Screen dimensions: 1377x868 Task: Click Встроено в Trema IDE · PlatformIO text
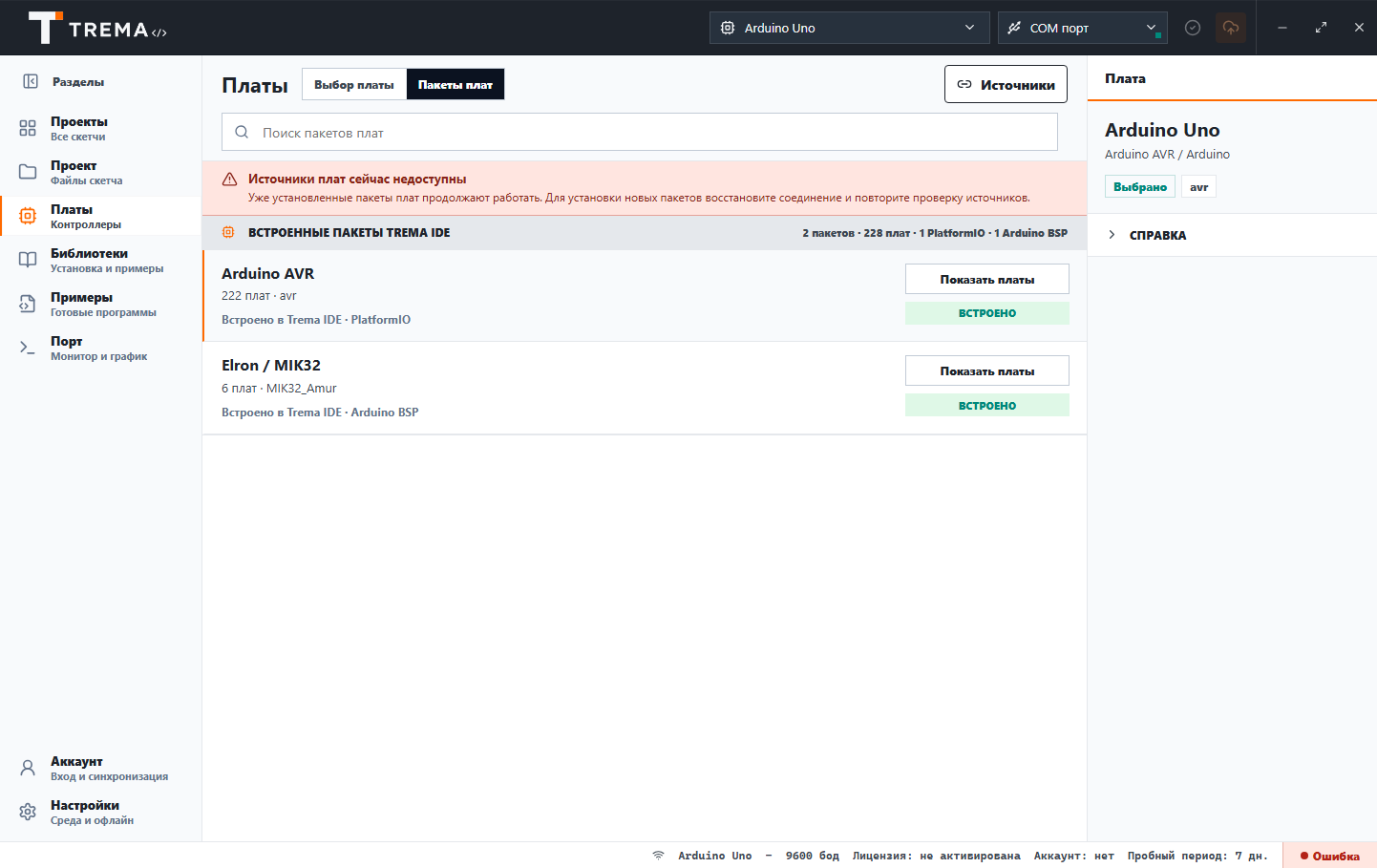click(316, 320)
